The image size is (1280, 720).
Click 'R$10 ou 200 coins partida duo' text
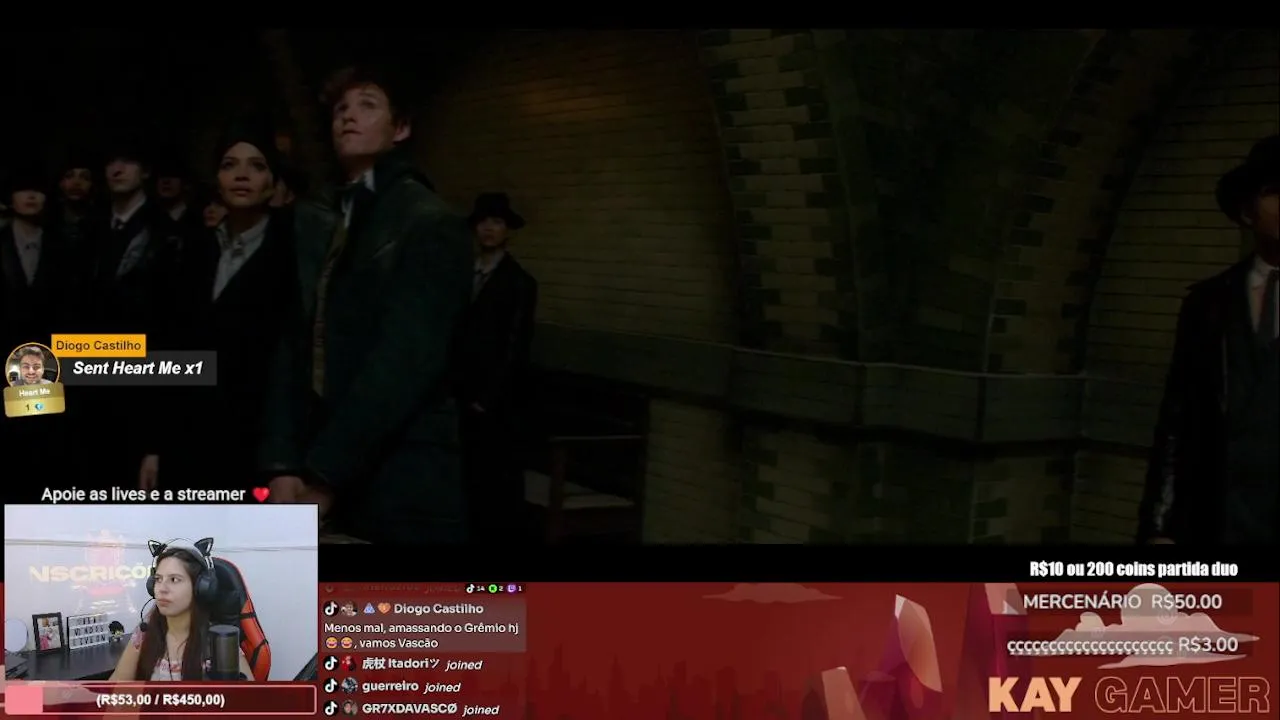click(1134, 569)
